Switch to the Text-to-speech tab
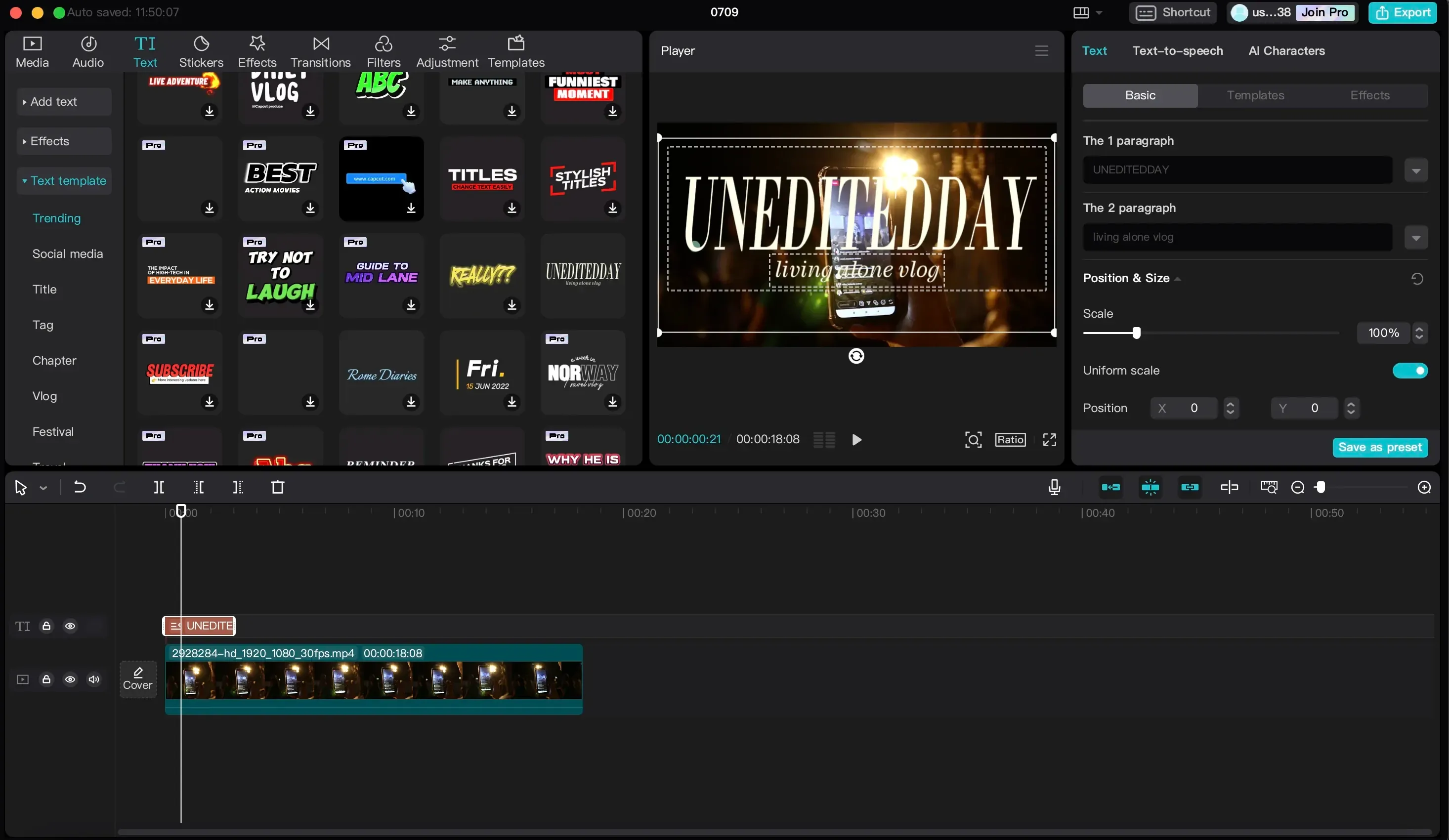 1177,50
